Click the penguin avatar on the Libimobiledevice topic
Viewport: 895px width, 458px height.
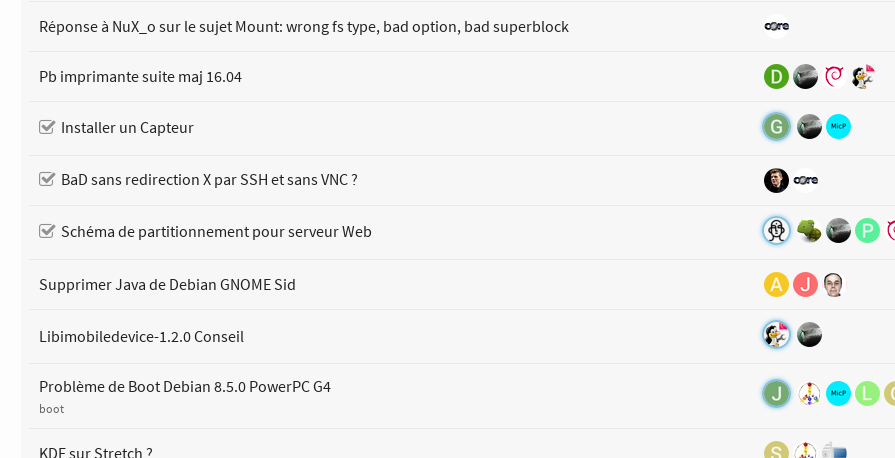pos(776,335)
